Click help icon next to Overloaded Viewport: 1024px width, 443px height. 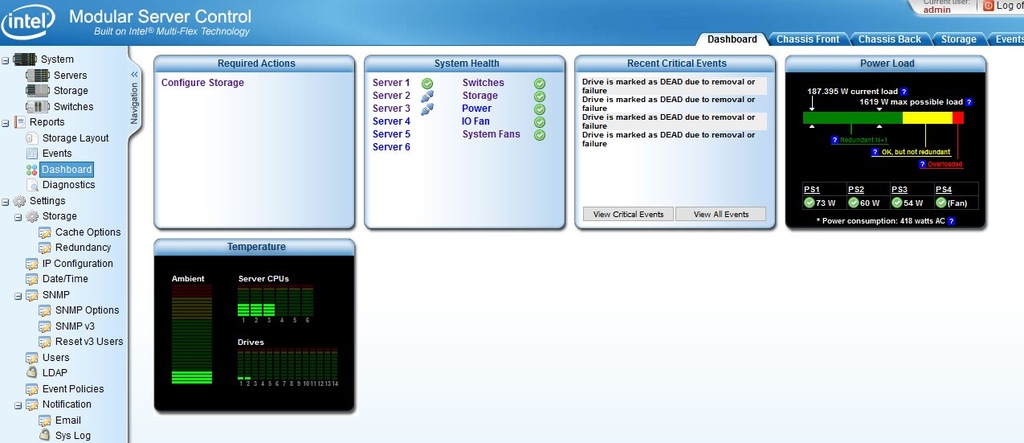point(921,164)
